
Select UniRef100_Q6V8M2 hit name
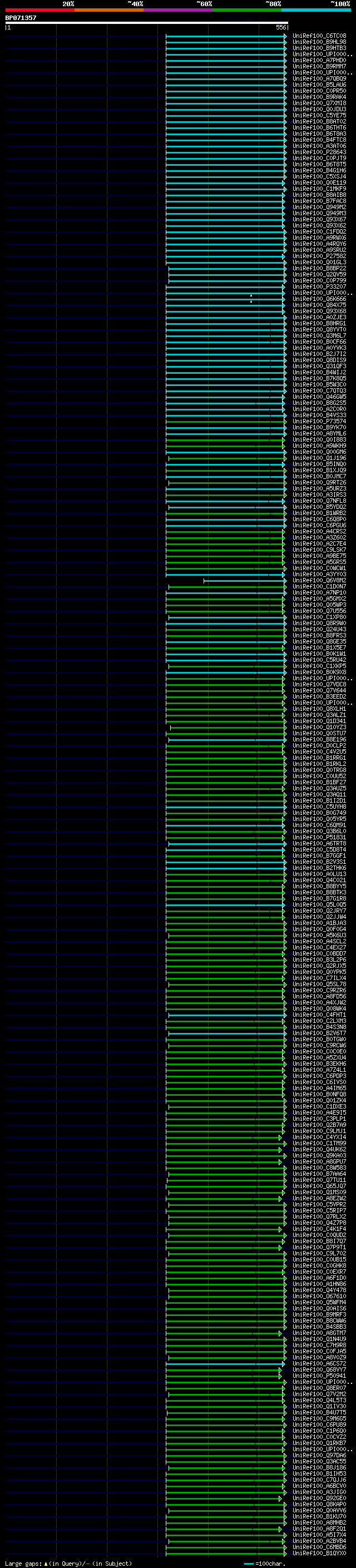319,581
